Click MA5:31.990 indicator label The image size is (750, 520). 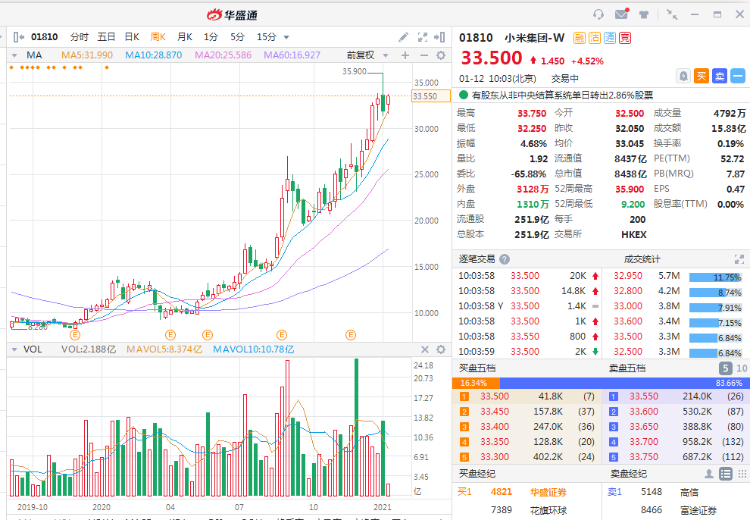[x=87, y=55]
